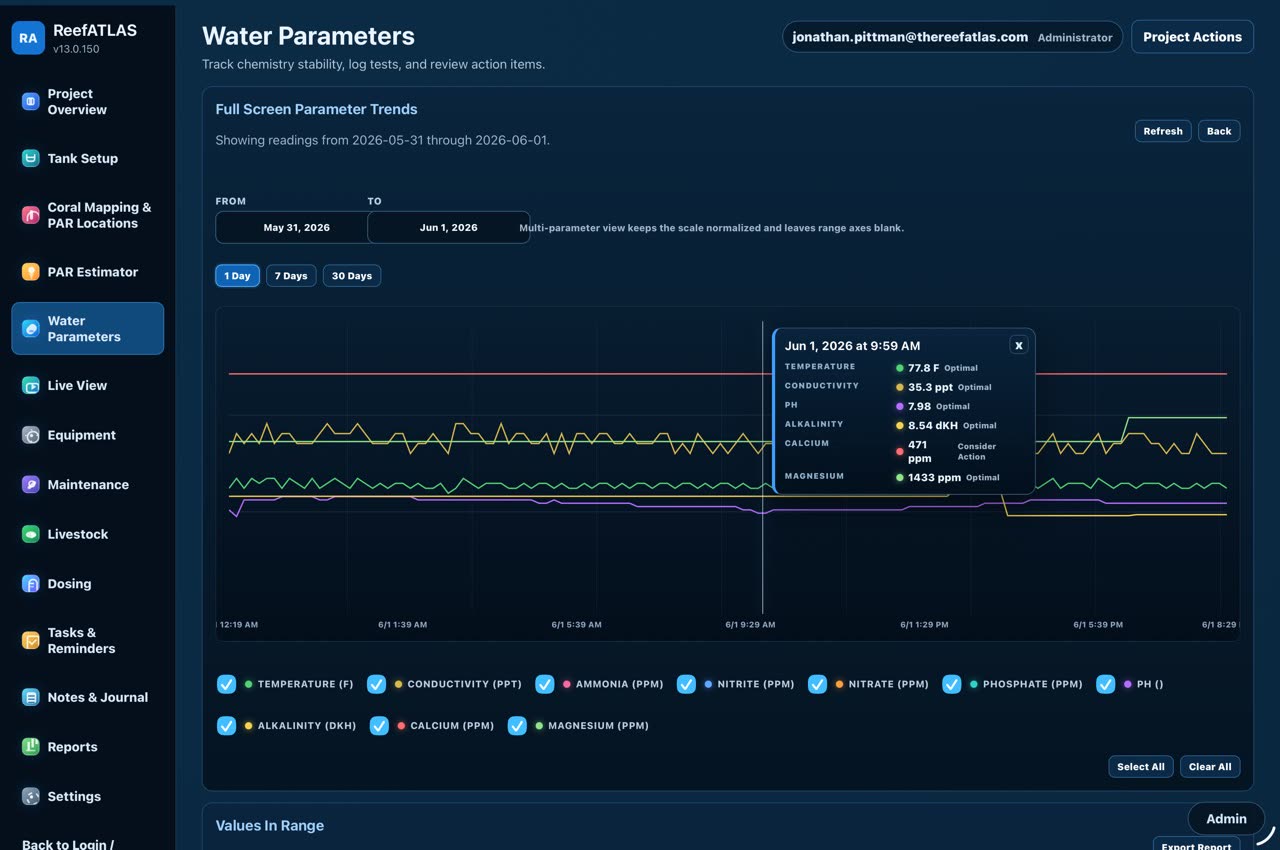Toggle Magnesium (PPM) checkbox
The height and width of the screenshot is (850, 1280).
pos(517,726)
